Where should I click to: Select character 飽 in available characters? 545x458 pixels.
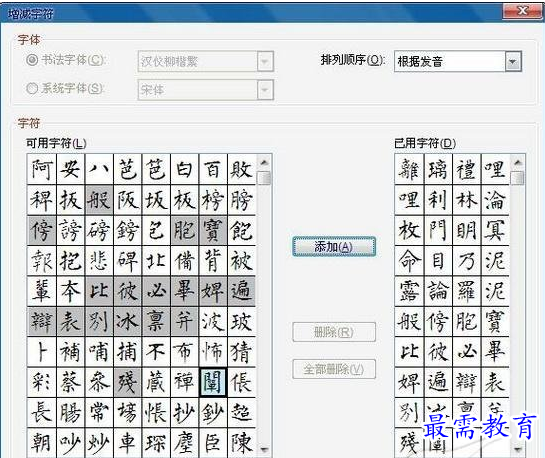pos(242,230)
